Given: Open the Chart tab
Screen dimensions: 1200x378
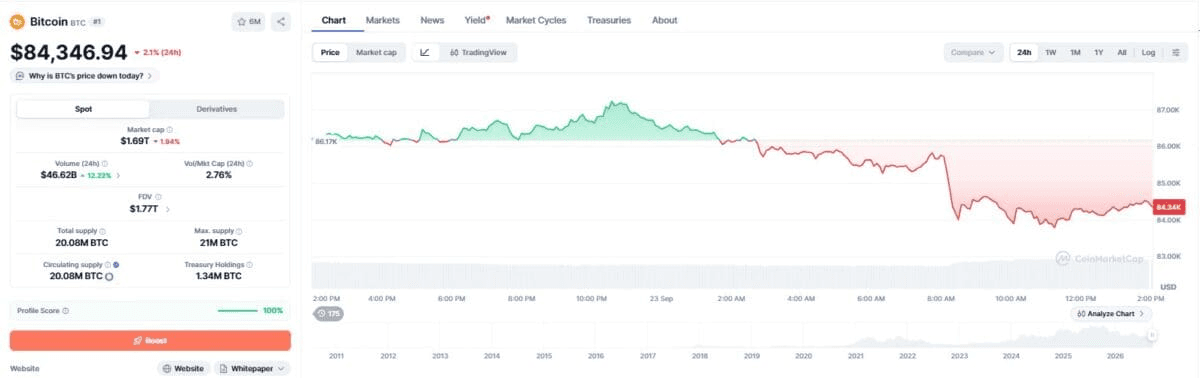Looking at the screenshot, I should coord(333,20).
